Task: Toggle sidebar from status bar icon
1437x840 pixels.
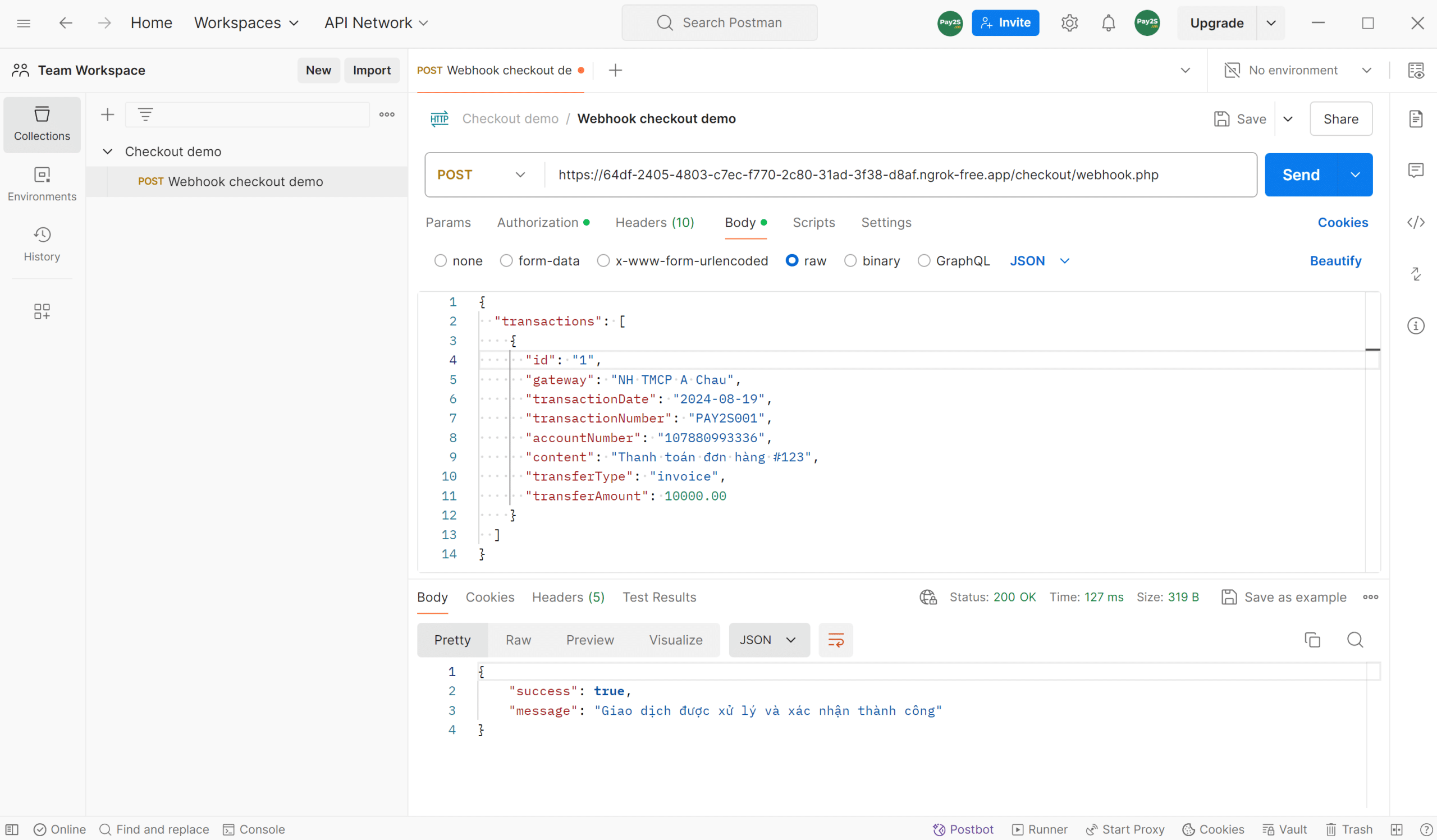Action: click(x=12, y=829)
